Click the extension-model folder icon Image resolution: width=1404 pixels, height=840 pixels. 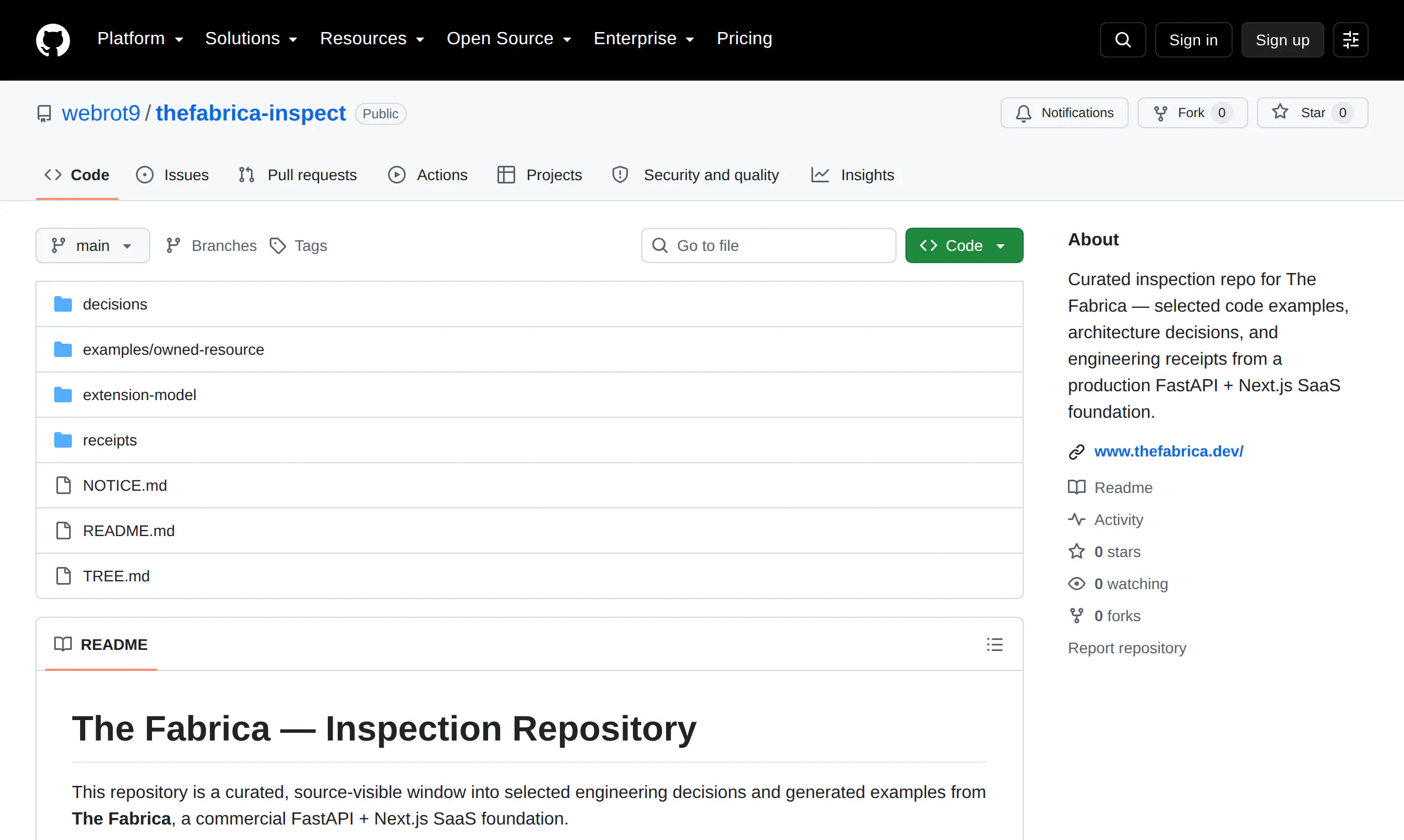tap(63, 395)
